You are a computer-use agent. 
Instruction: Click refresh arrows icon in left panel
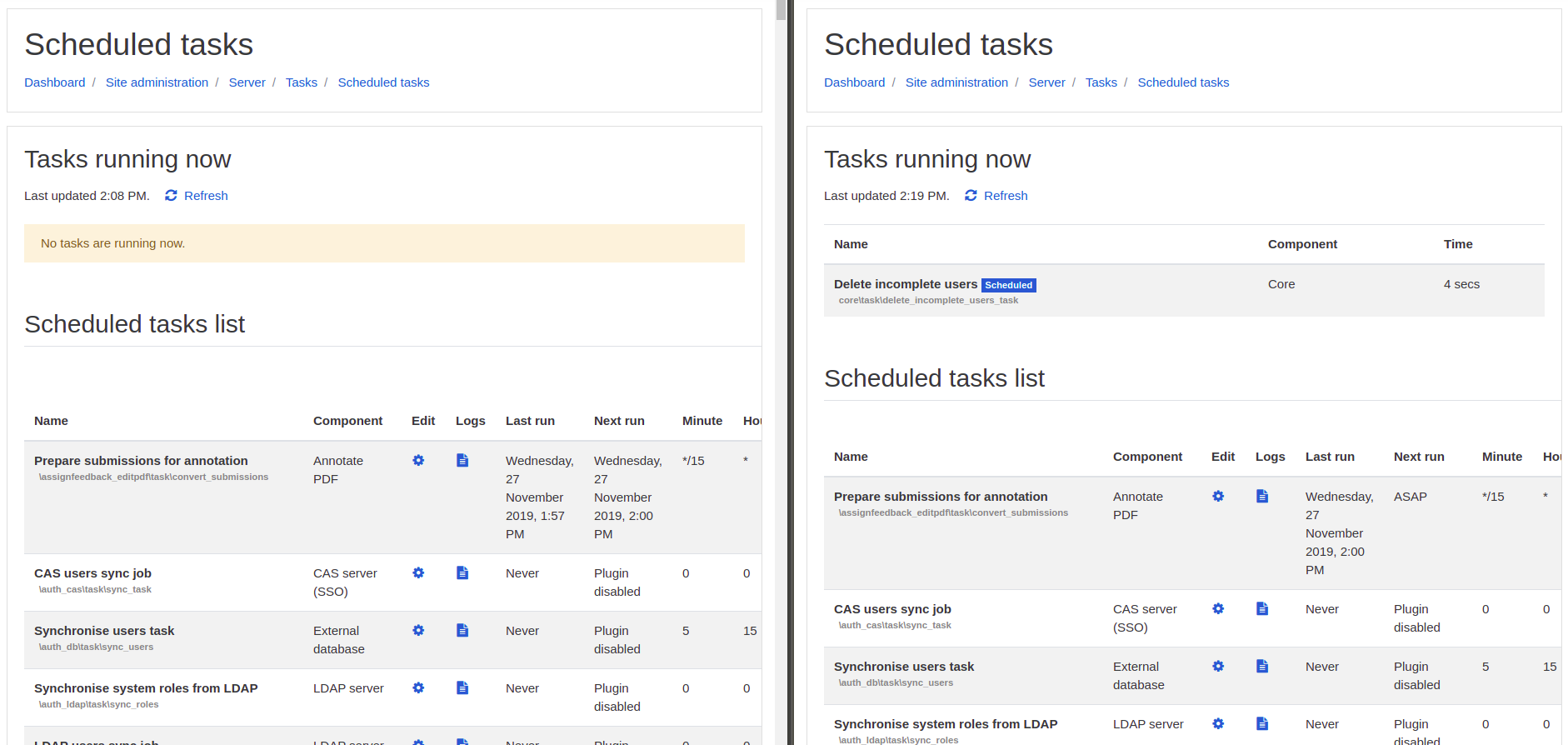171,195
